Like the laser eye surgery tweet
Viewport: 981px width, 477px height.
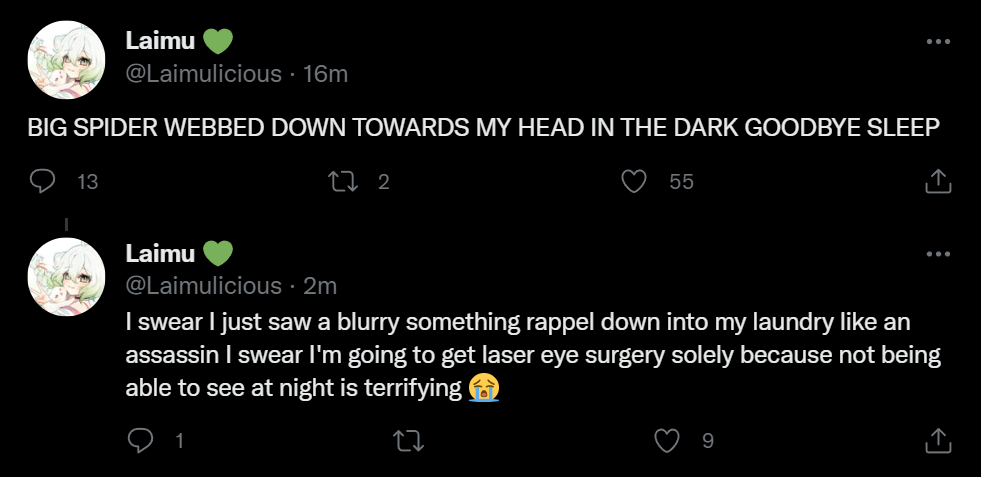[667, 440]
